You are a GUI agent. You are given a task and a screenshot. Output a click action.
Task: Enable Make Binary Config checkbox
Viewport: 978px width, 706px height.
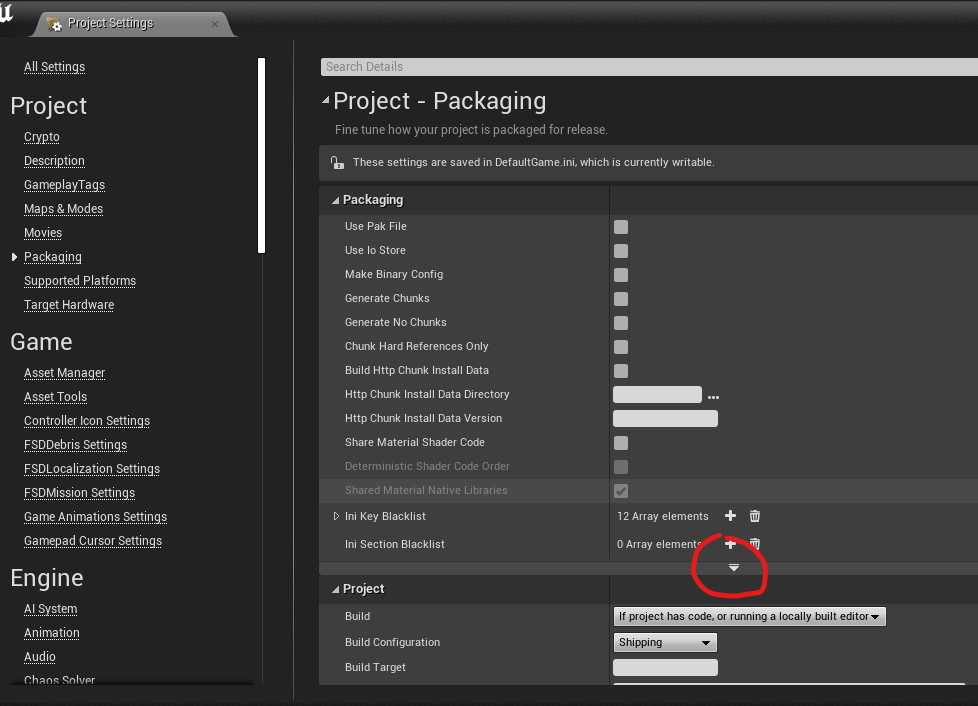click(x=621, y=275)
